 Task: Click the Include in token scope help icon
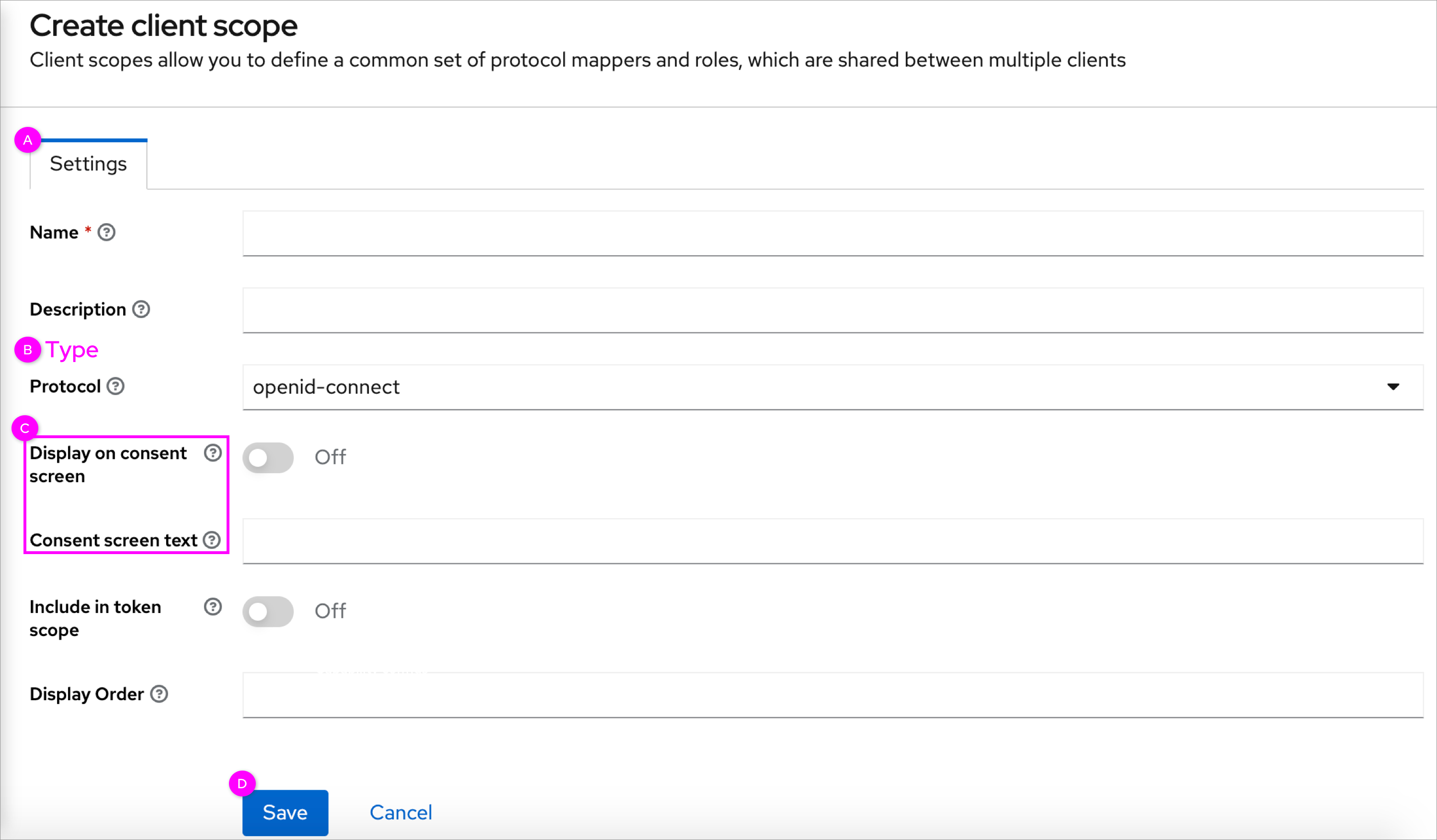click(x=212, y=607)
